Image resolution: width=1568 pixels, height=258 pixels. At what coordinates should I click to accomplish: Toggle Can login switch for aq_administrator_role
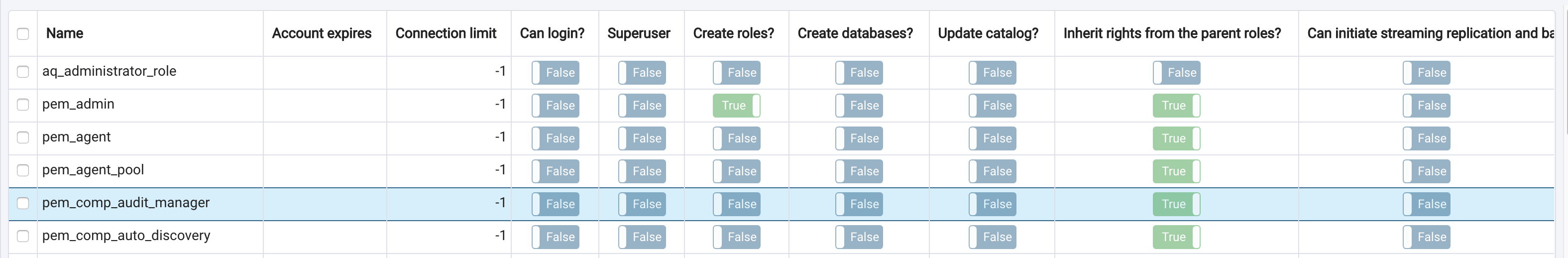click(555, 72)
